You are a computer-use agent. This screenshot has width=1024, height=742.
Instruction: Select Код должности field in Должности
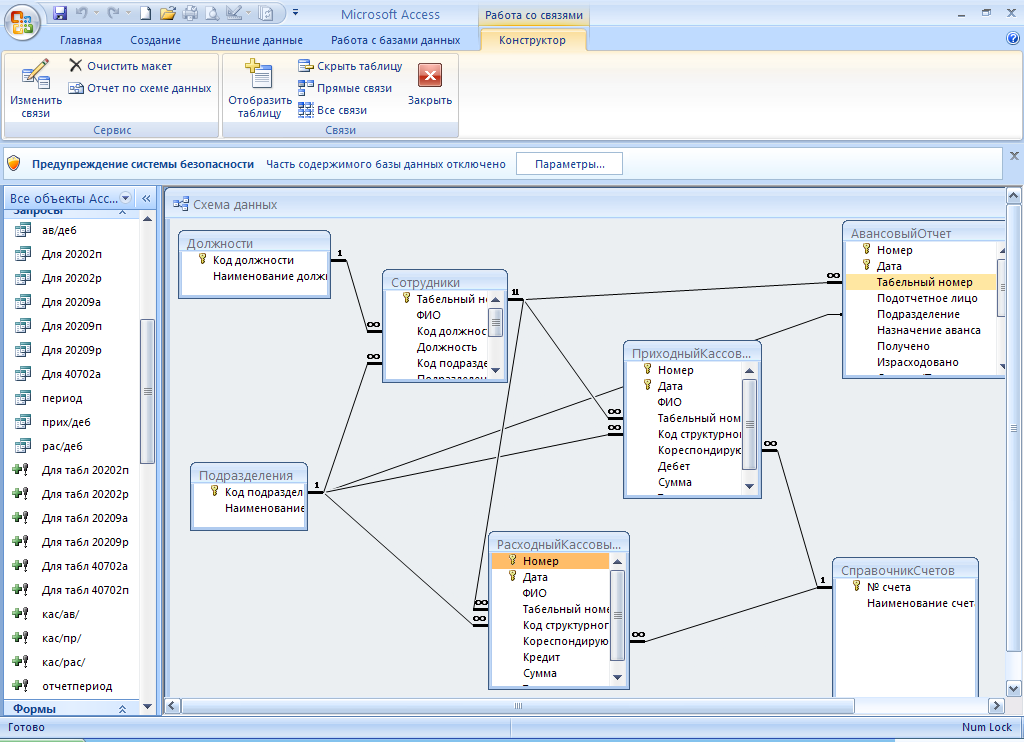[x=255, y=260]
